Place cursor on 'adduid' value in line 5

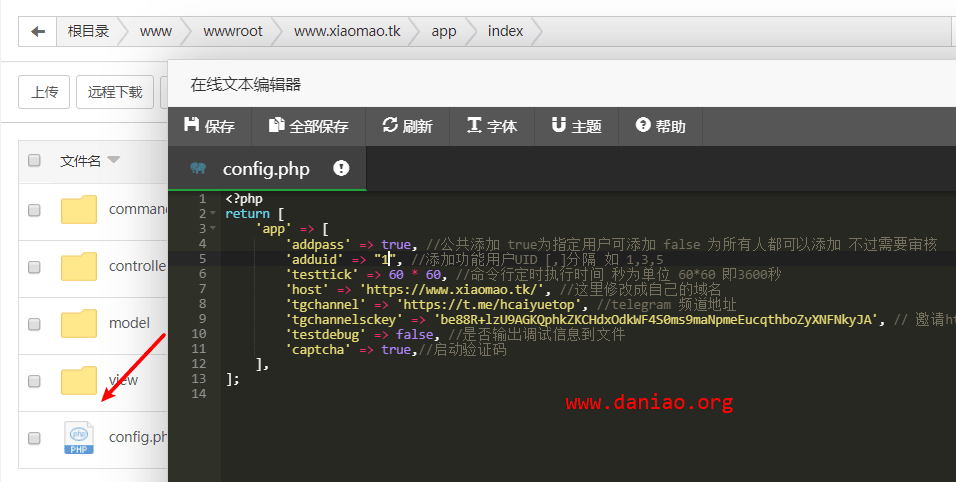pos(385,259)
